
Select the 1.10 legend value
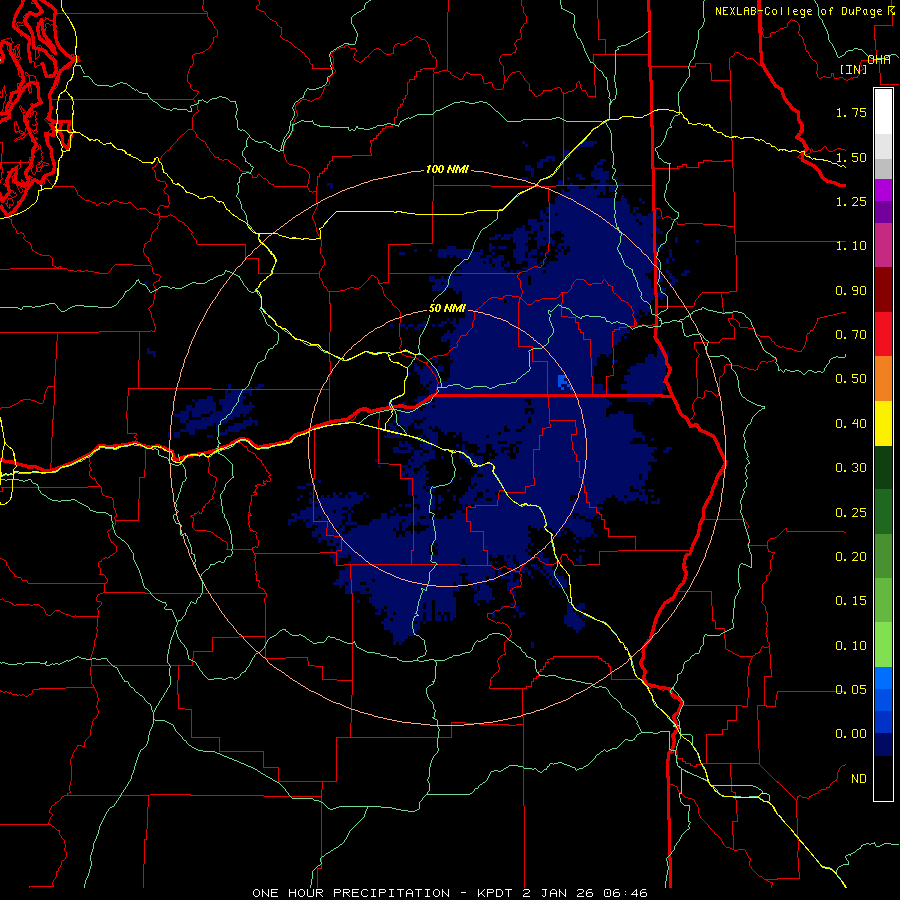851,246
